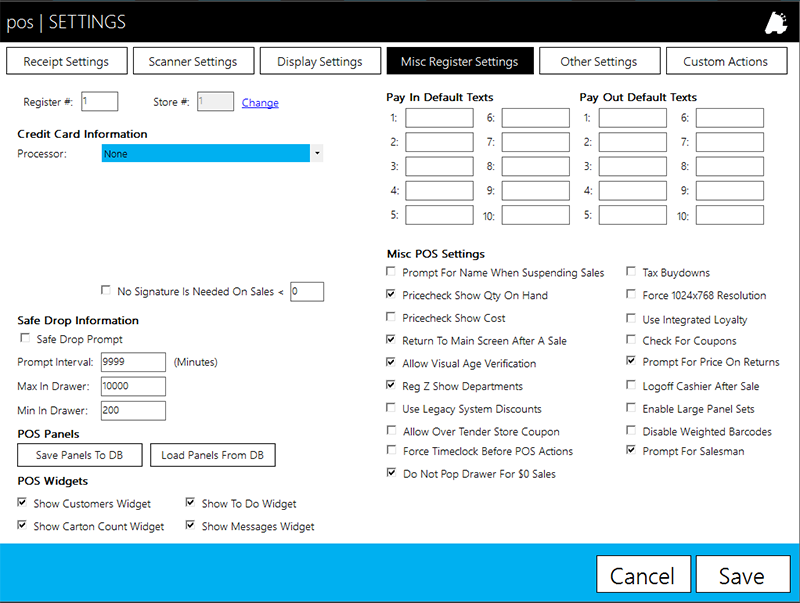Check Enable Large Panel Sets

point(631,408)
